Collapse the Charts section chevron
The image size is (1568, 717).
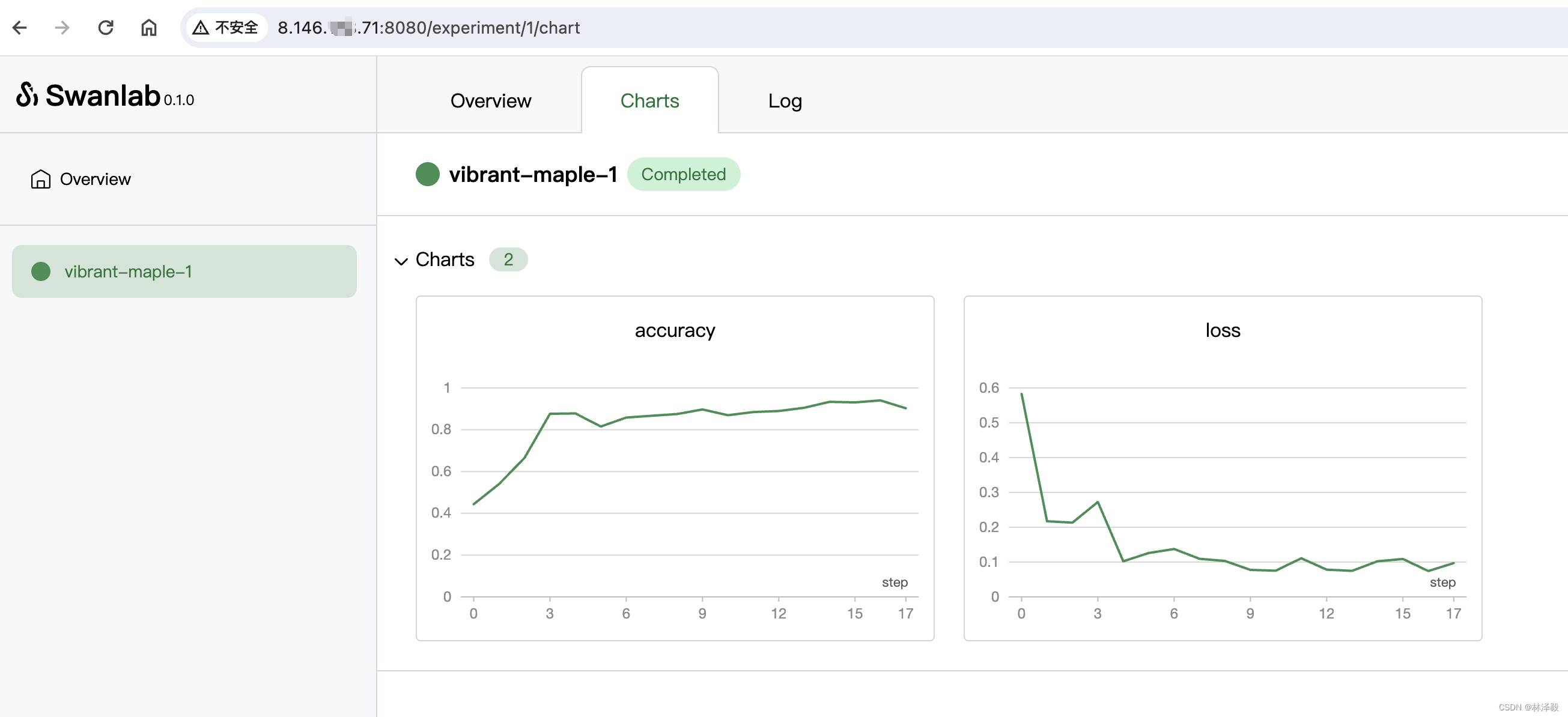[401, 261]
